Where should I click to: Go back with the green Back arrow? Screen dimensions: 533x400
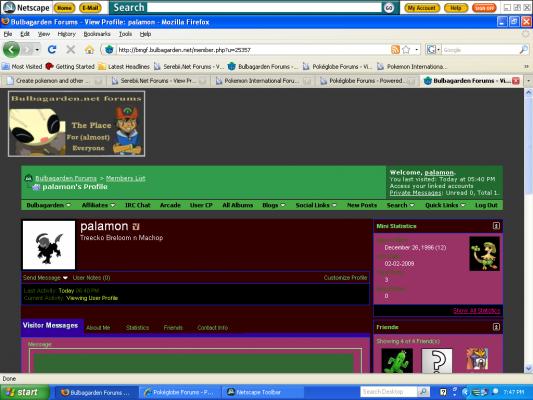point(11,50)
